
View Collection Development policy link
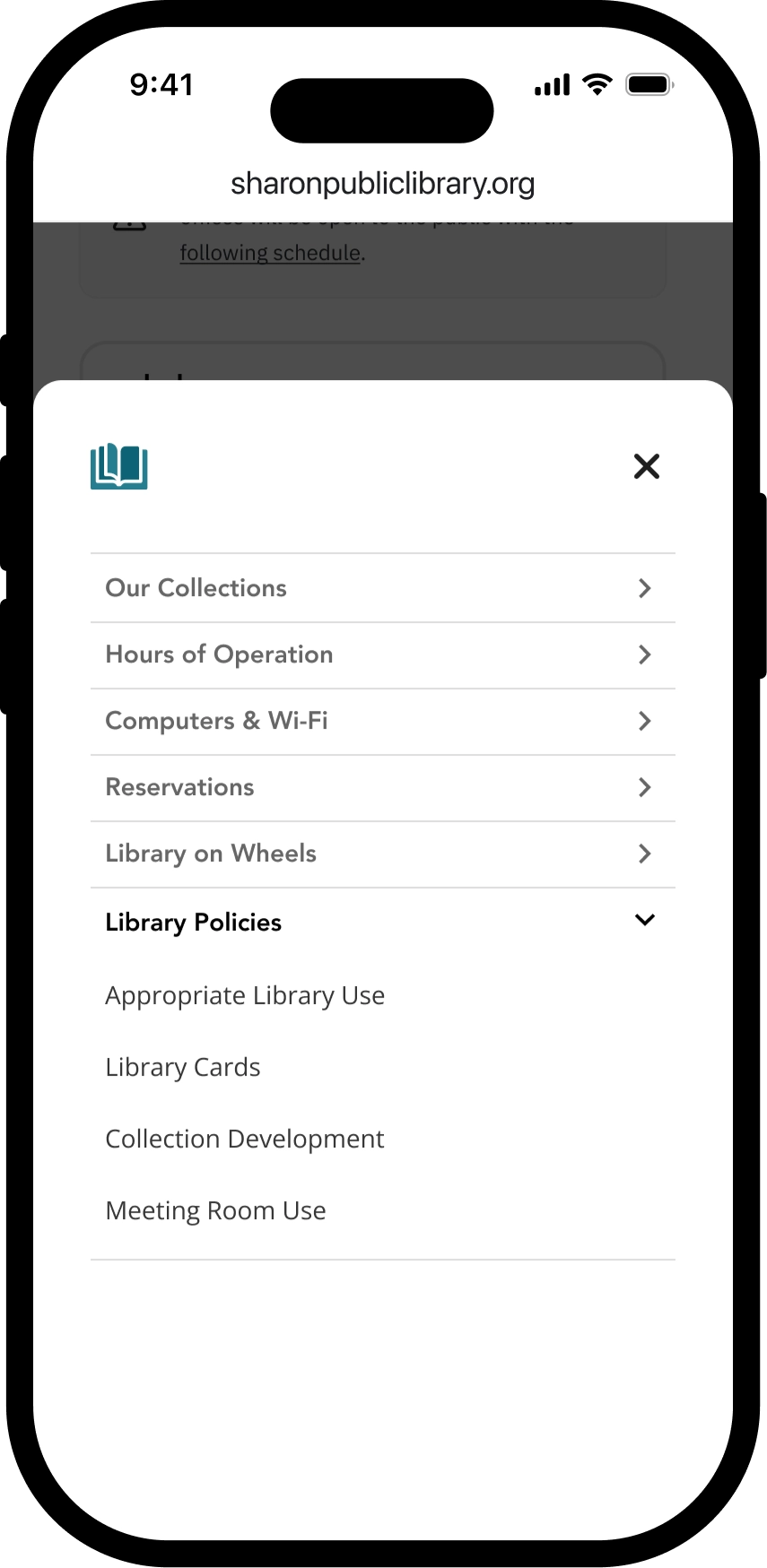[245, 1139]
